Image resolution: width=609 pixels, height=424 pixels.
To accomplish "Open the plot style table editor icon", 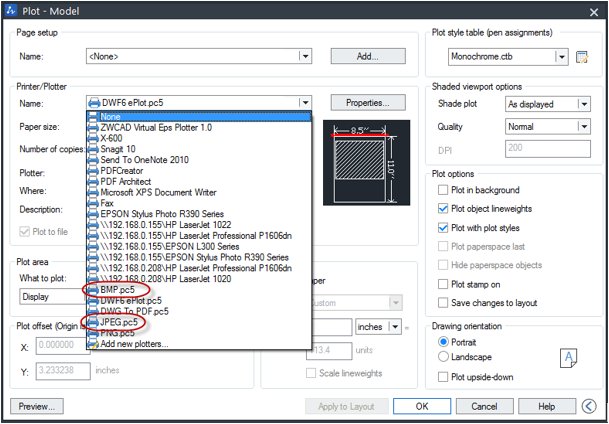I will 582,57.
